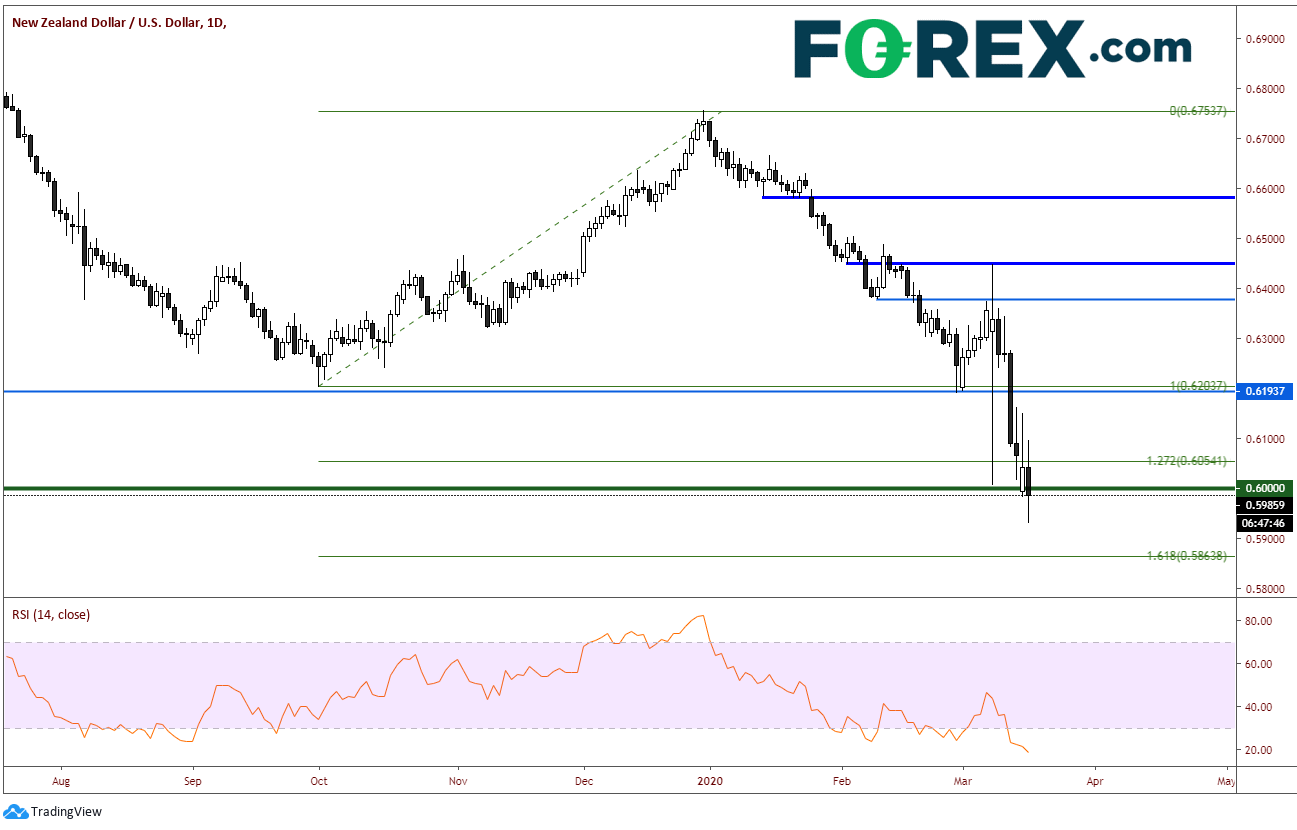Click 80.00 on the RSI scale
The width and height of the screenshot is (1297, 830).
1259,621
